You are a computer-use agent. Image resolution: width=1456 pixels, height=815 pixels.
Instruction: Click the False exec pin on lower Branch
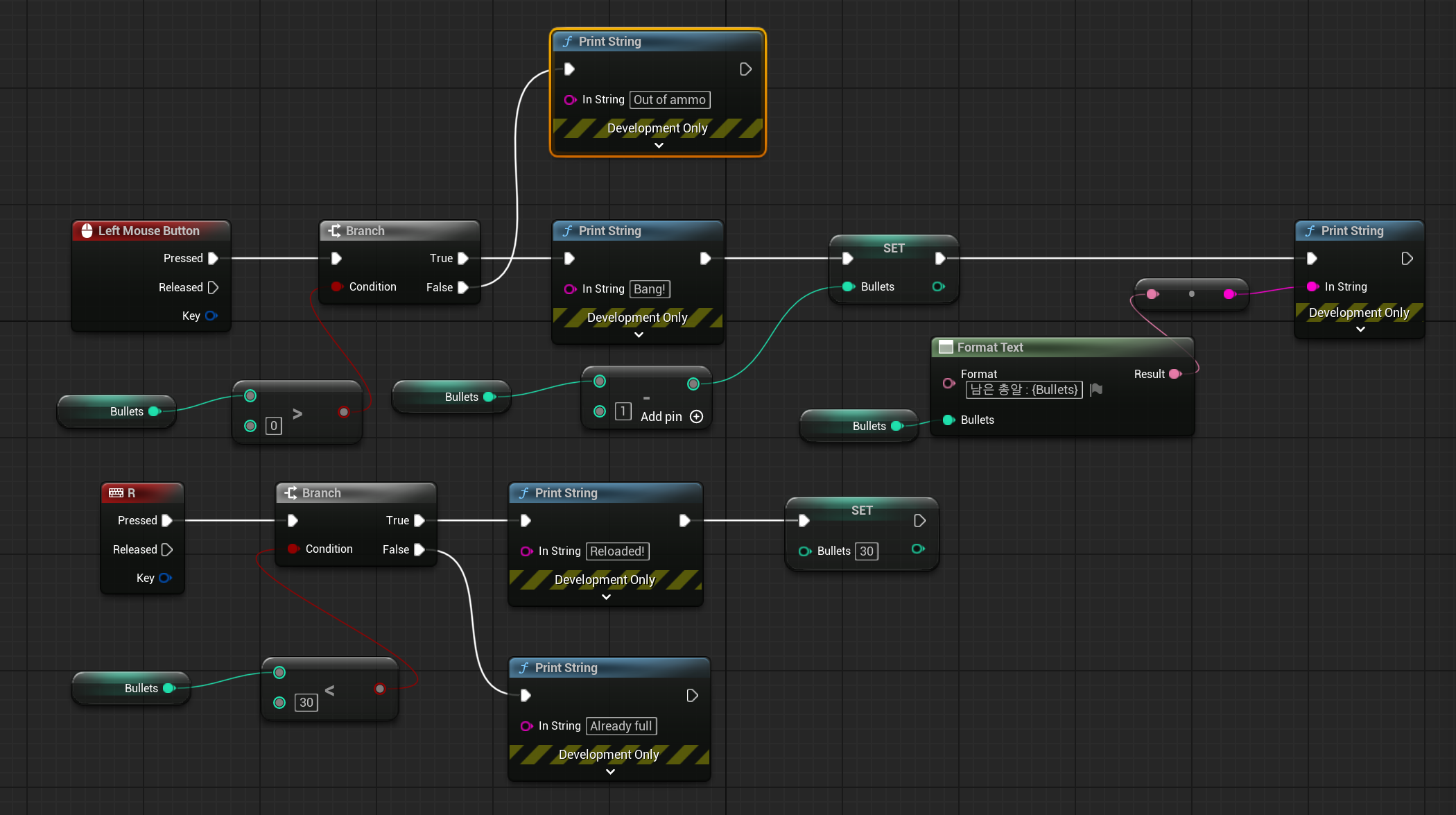point(419,549)
